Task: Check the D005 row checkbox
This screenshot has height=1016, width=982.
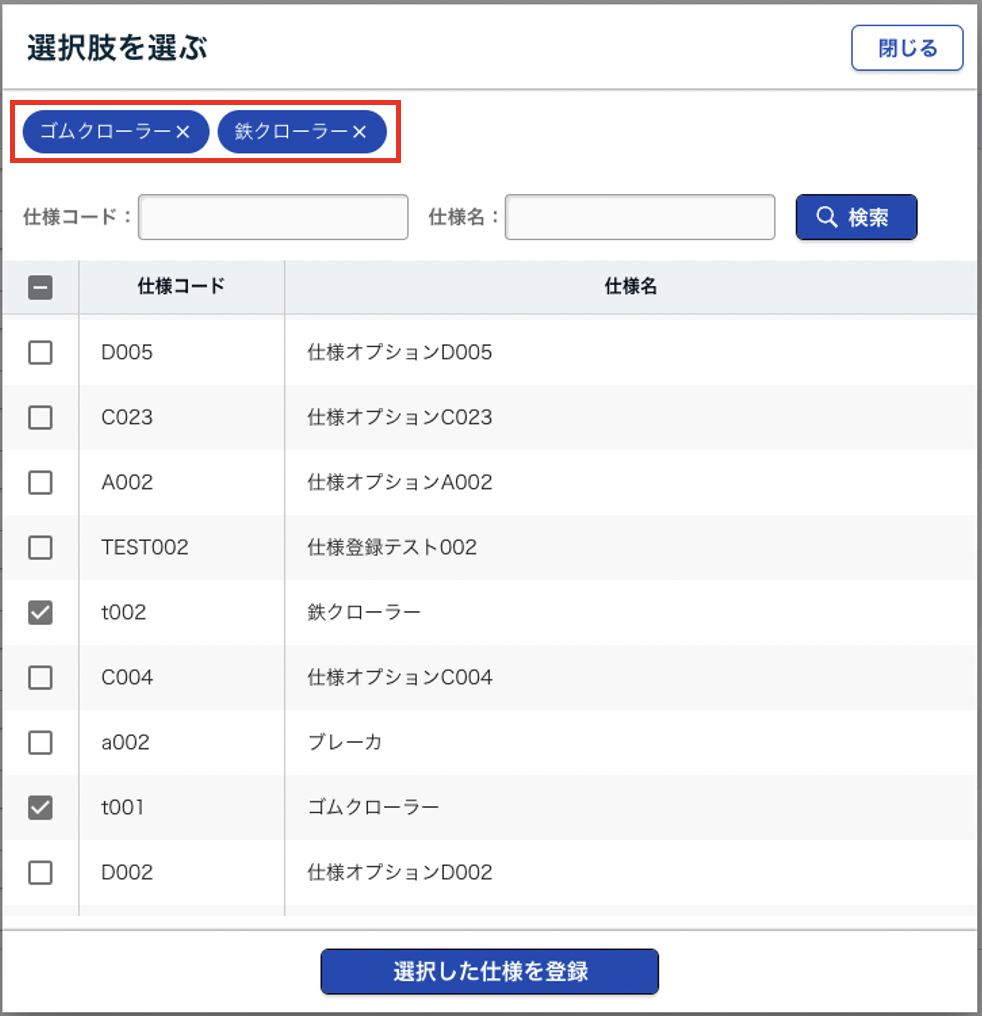Action: tap(40, 352)
